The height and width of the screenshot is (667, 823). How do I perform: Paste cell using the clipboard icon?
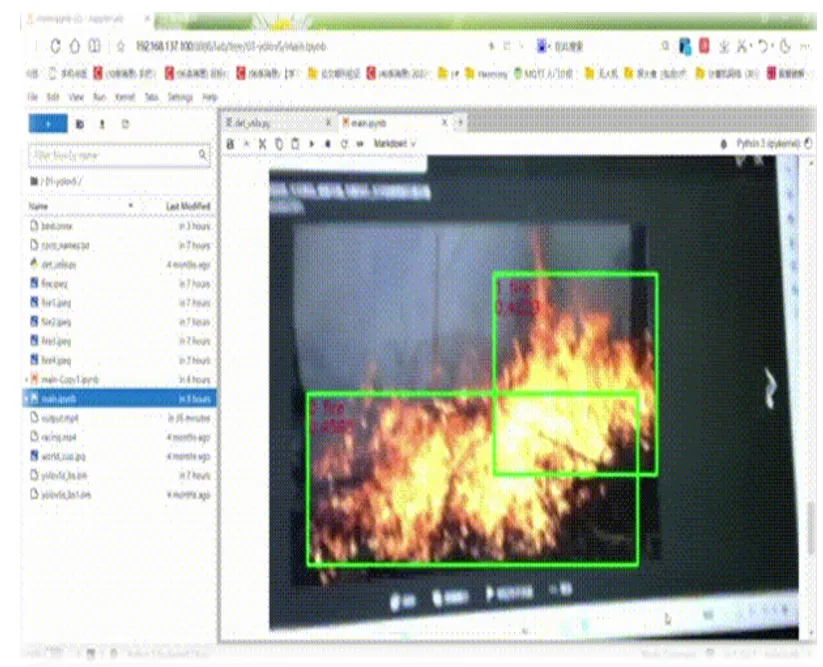[x=295, y=144]
